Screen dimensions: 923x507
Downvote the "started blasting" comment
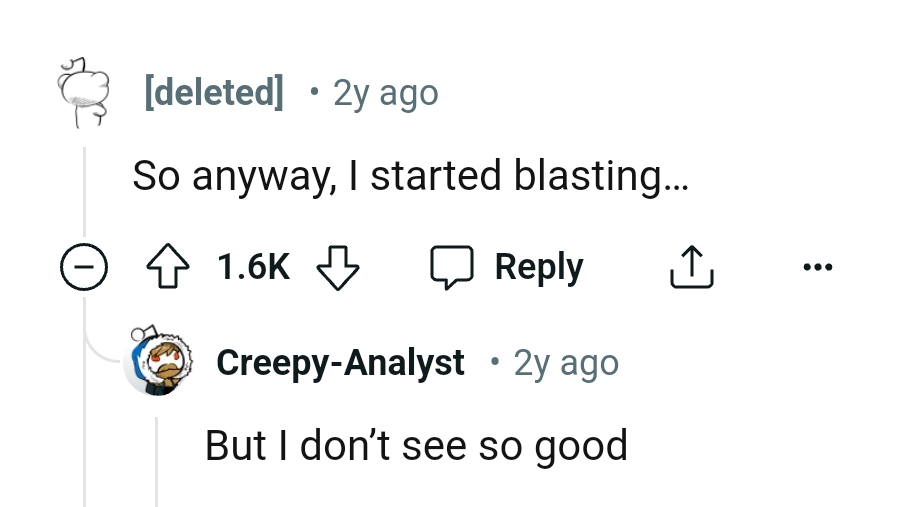click(x=337, y=267)
